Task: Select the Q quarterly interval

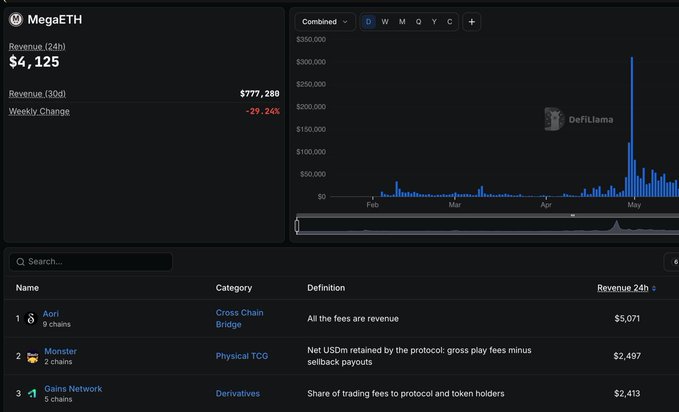Action: 418,22
